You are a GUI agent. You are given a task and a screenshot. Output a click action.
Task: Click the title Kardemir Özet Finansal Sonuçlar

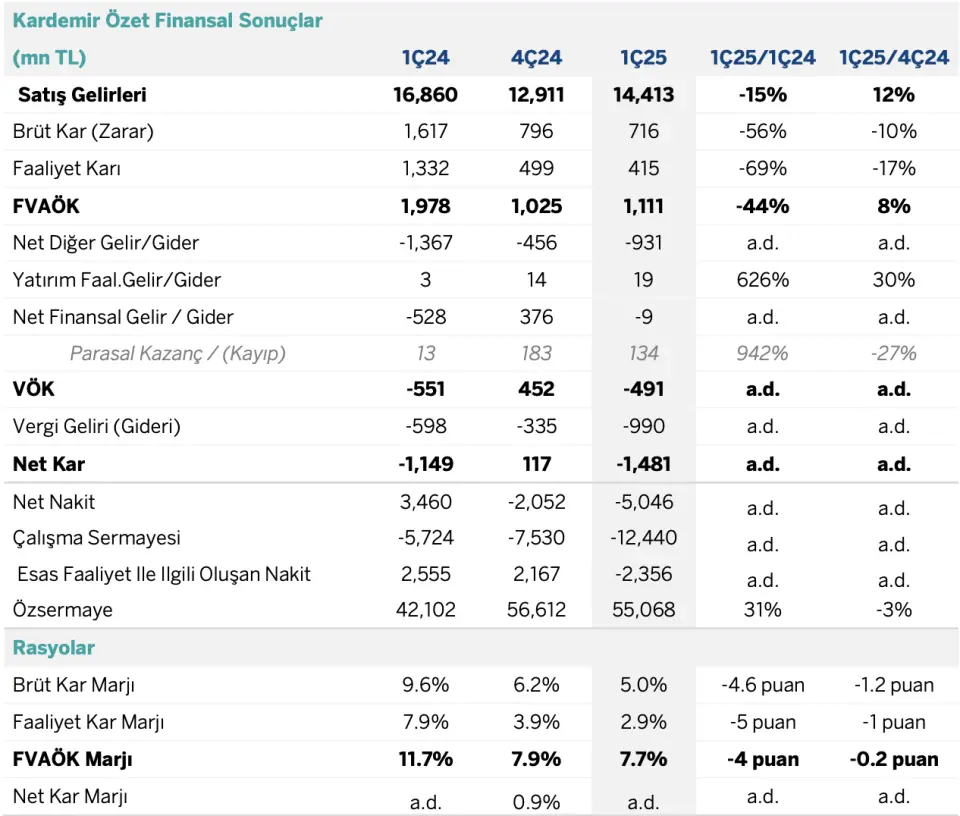(x=167, y=20)
